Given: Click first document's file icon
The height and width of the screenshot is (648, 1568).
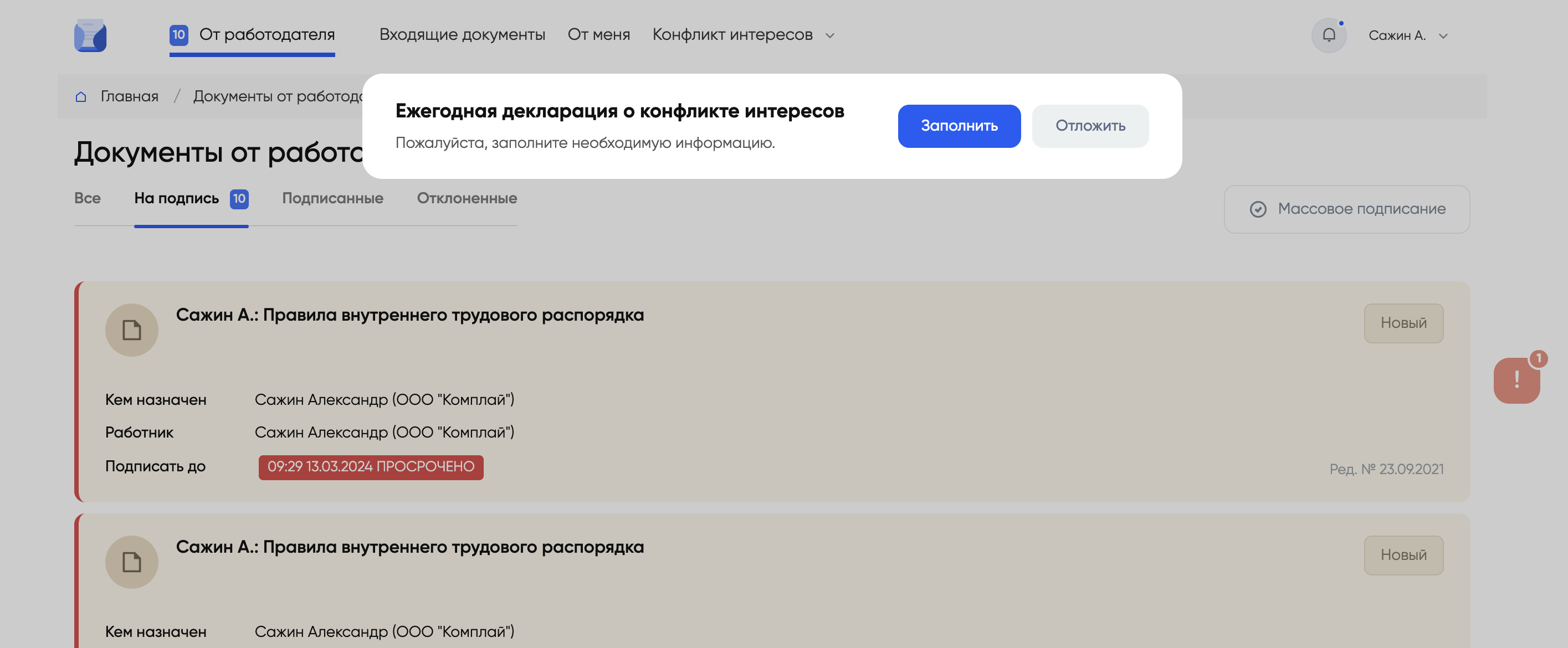Looking at the screenshot, I should click(131, 330).
